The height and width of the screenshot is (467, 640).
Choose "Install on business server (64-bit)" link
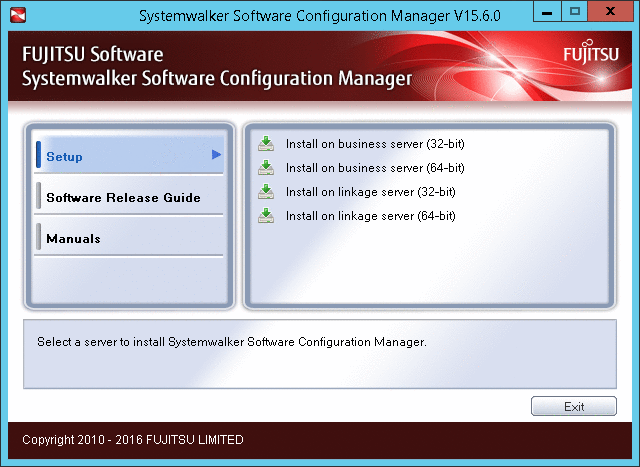[375, 168]
